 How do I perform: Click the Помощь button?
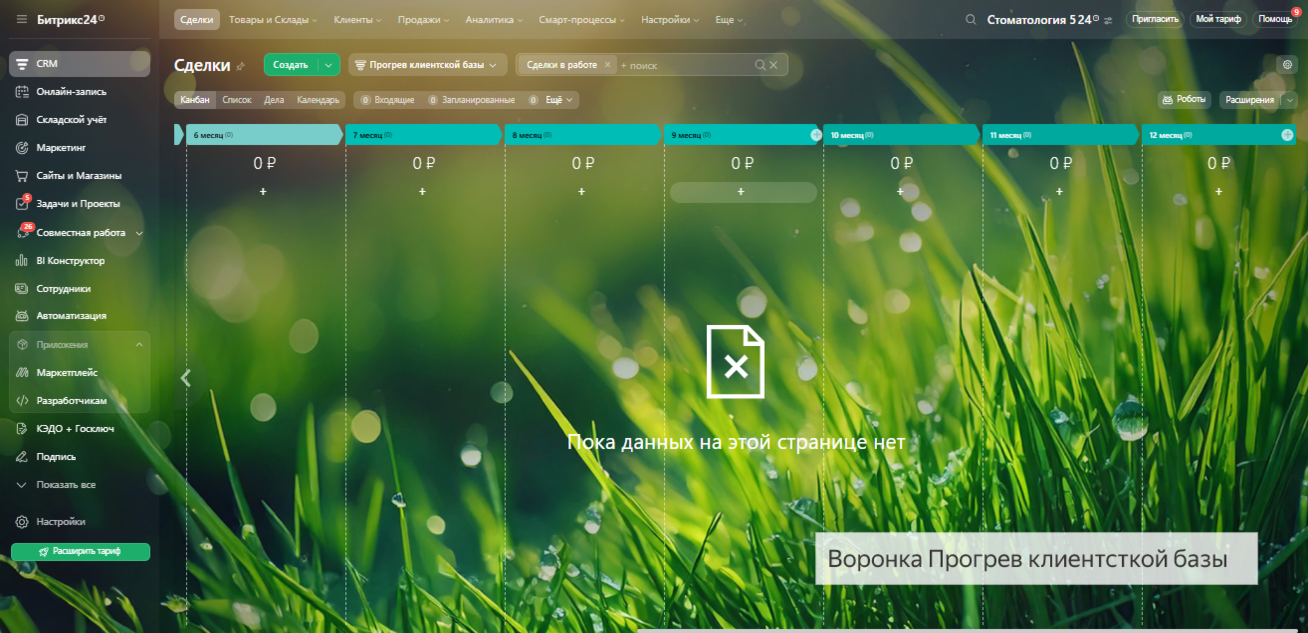point(1275,19)
